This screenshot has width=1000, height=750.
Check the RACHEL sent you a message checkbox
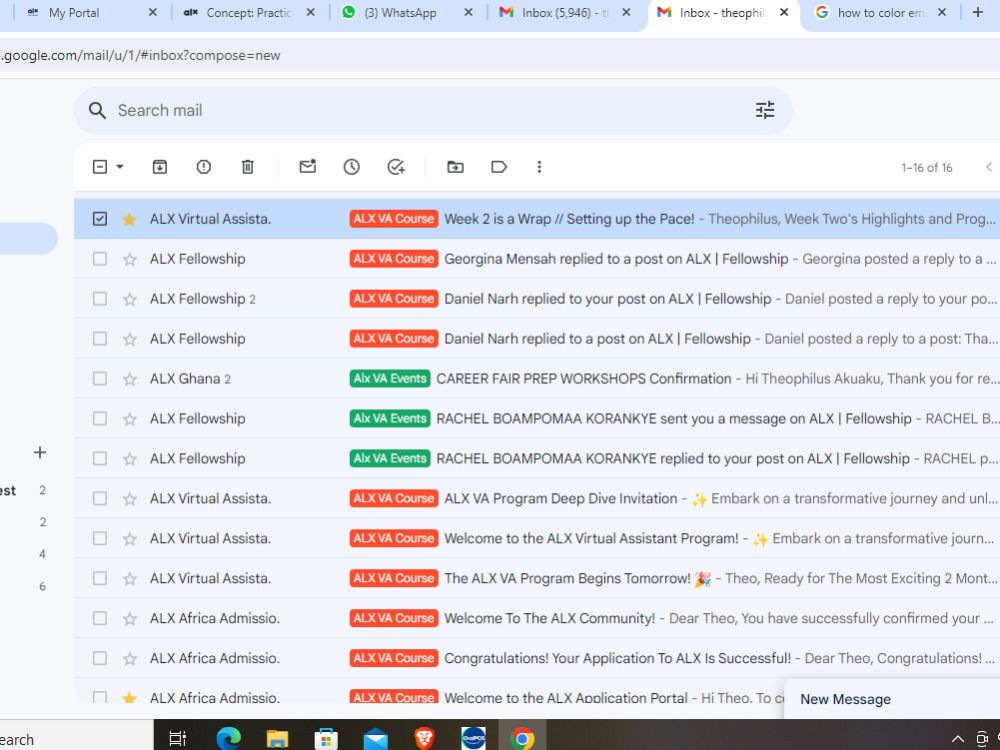pos(99,418)
